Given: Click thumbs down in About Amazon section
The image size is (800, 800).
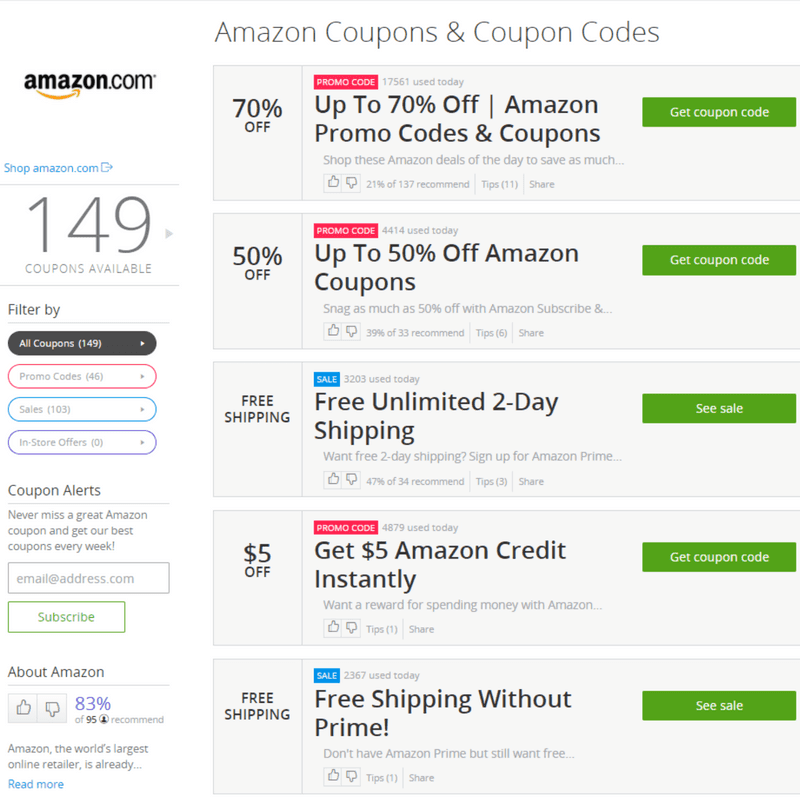Looking at the screenshot, I should [x=52, y=708].
